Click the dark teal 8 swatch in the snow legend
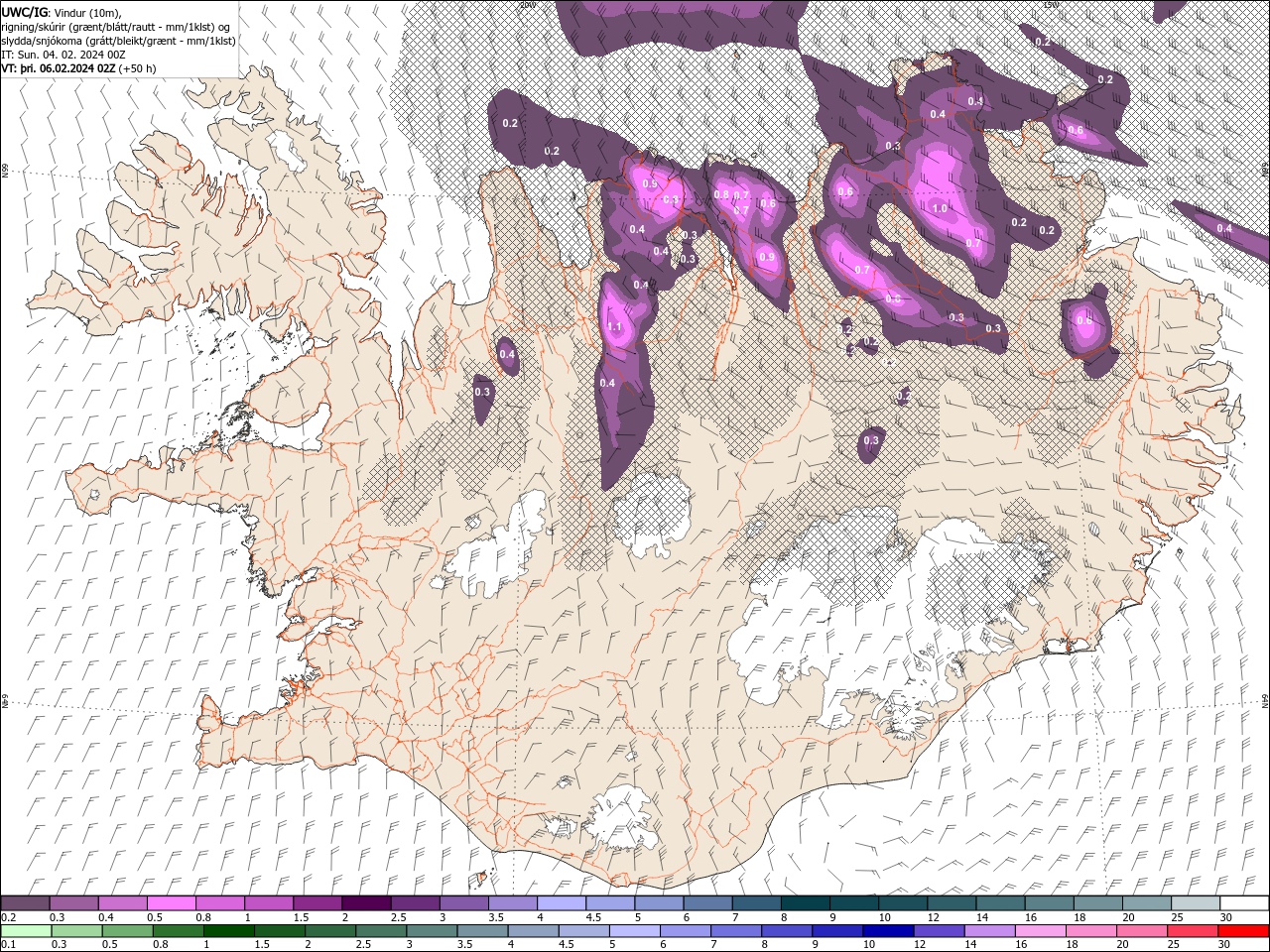 click(x=806, y=903)
